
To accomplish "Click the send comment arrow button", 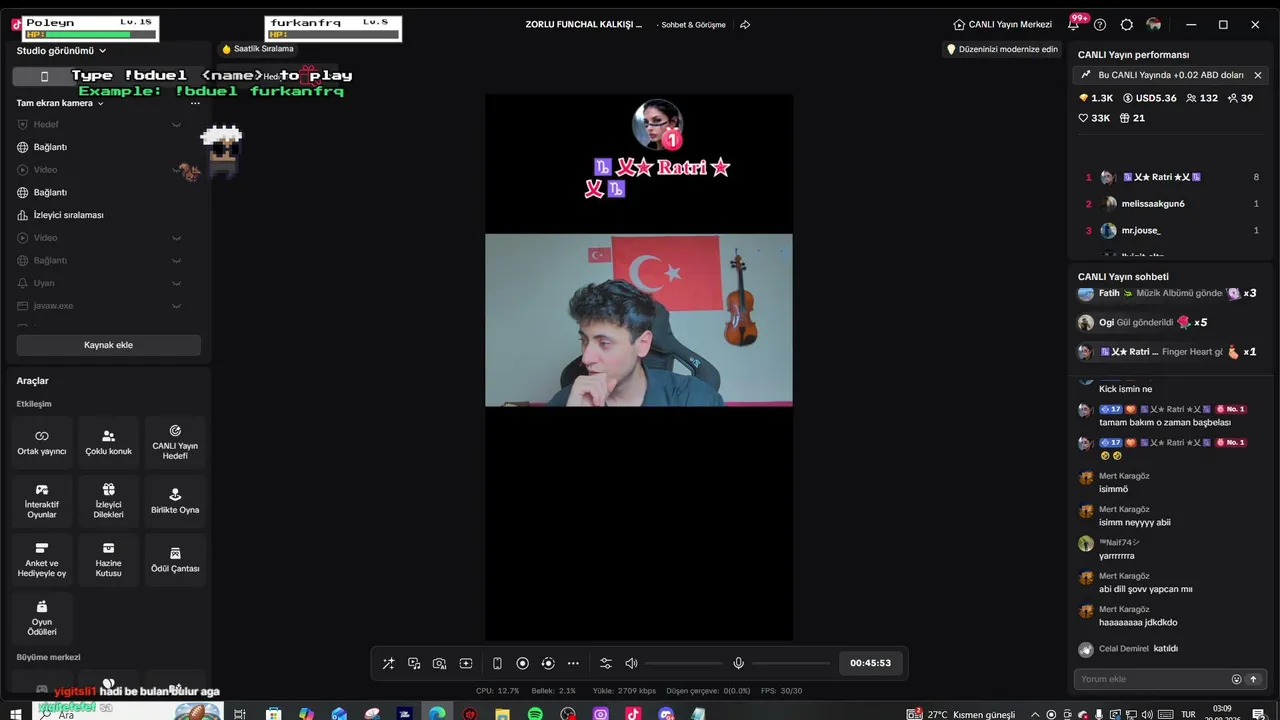I will (1253, 679).
